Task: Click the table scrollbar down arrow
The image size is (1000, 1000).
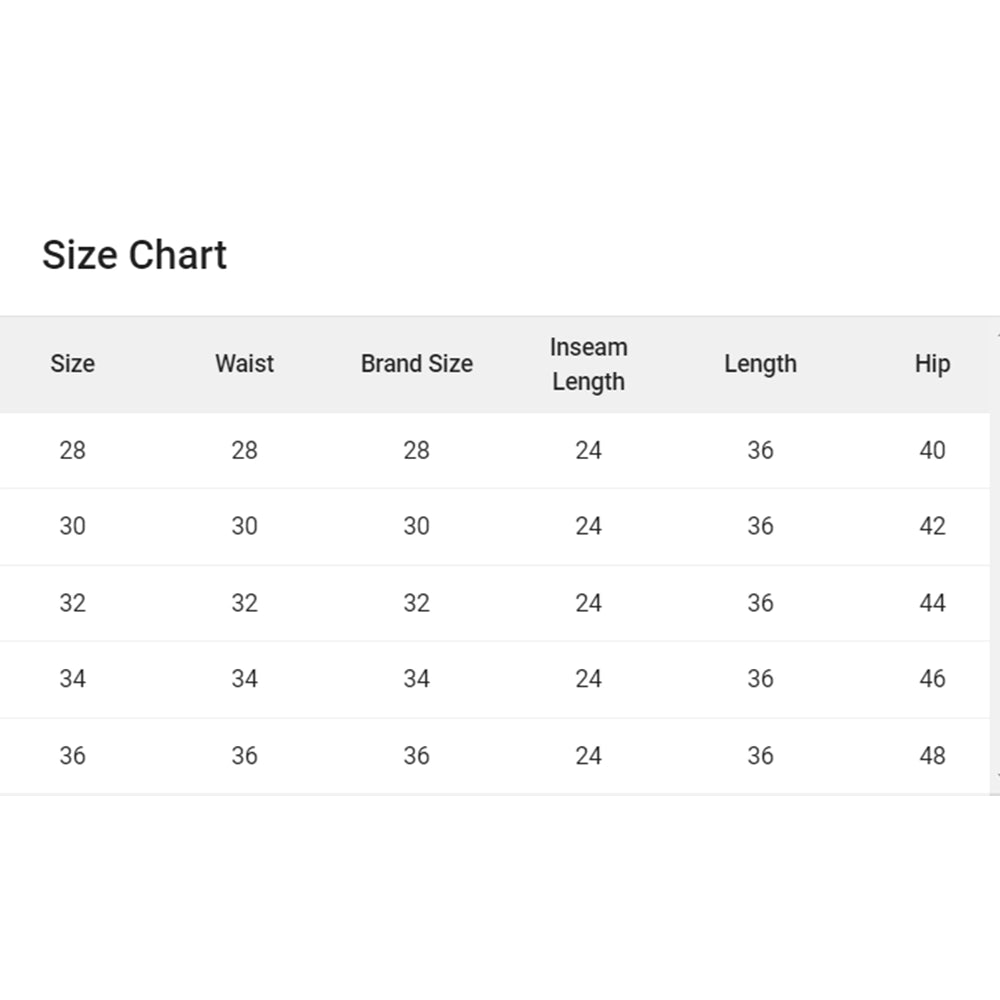Action: tap(996, 776)
